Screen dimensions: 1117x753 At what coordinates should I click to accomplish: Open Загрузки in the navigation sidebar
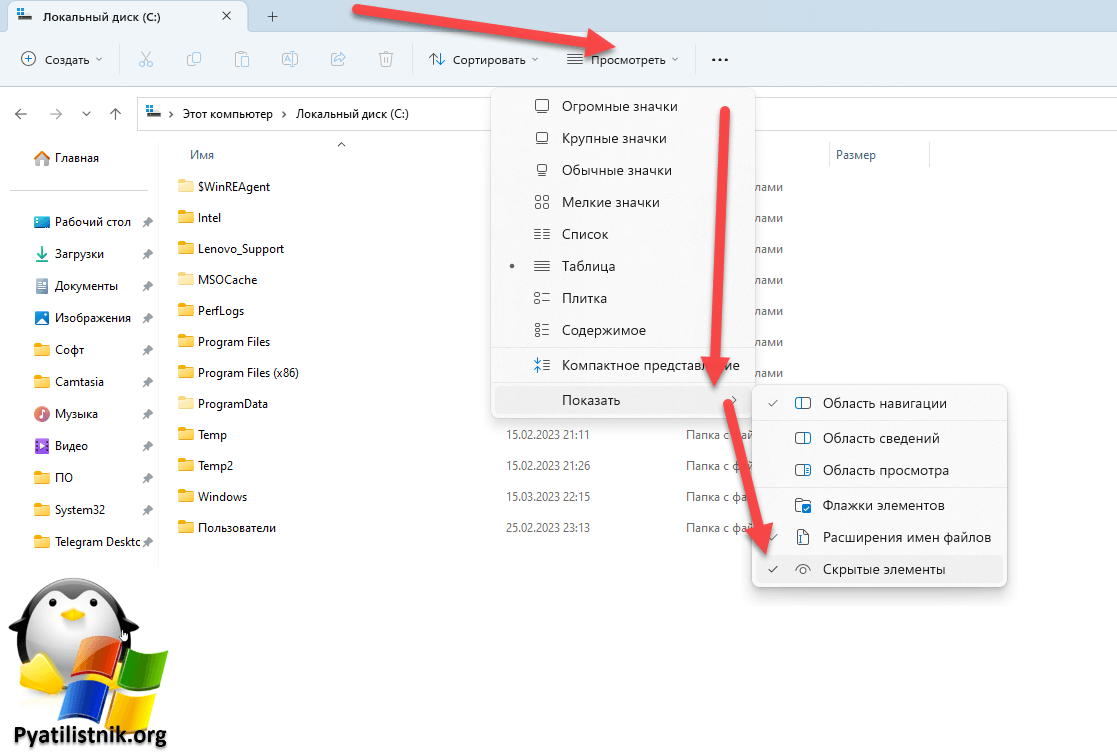(78, 254)
